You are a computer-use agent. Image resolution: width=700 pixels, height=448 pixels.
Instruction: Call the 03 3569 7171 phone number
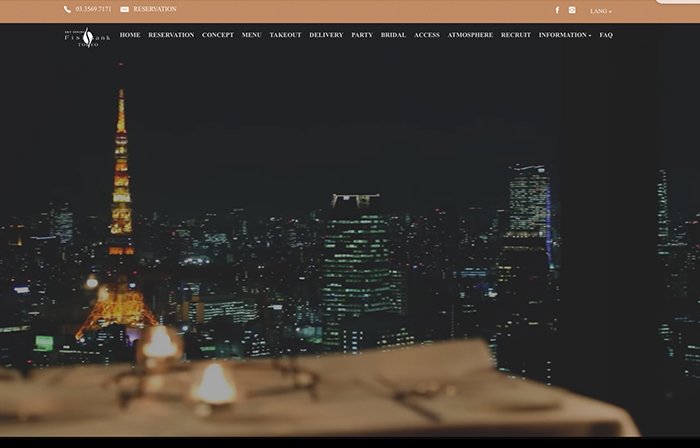point(93,9)
